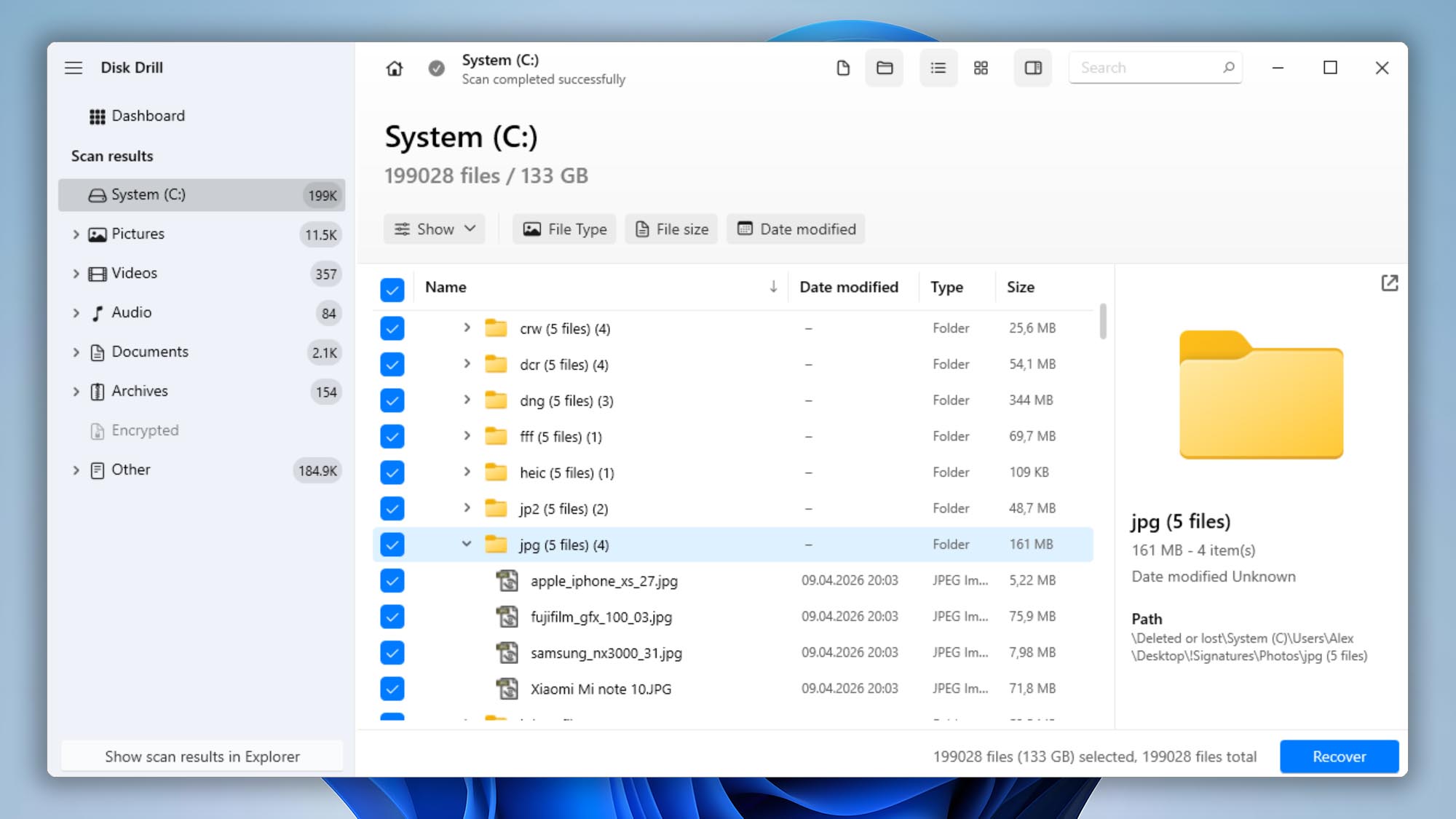Screen dimensions: 1456x819
Task: Click the Videos film icon
Action: 97,274
